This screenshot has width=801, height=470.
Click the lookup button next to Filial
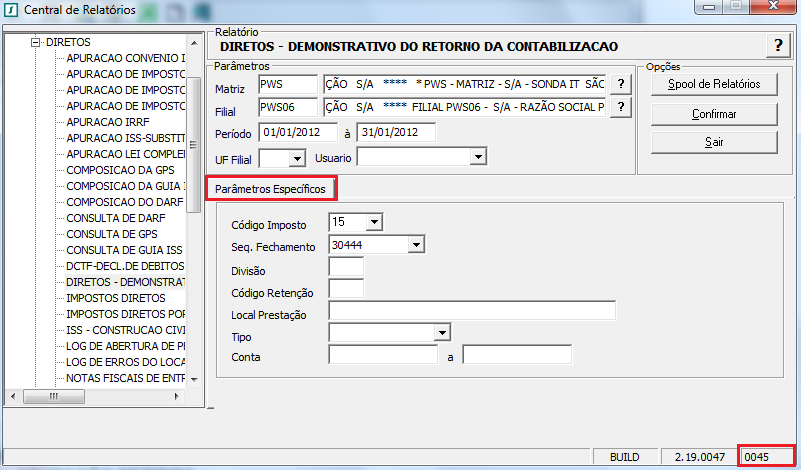[621, 107]
